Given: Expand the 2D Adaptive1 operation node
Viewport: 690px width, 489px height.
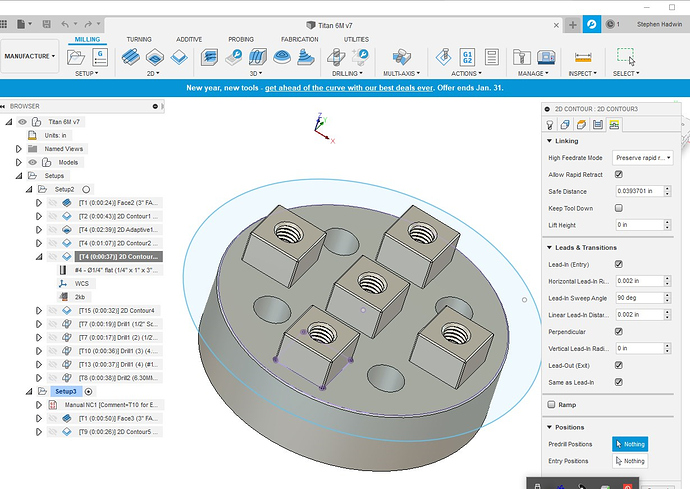Looking at the screenshot, I should (x=39, y=230).
